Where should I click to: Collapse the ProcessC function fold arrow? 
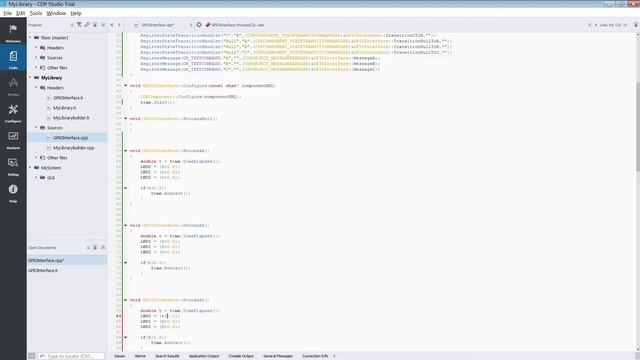point(126,300)
